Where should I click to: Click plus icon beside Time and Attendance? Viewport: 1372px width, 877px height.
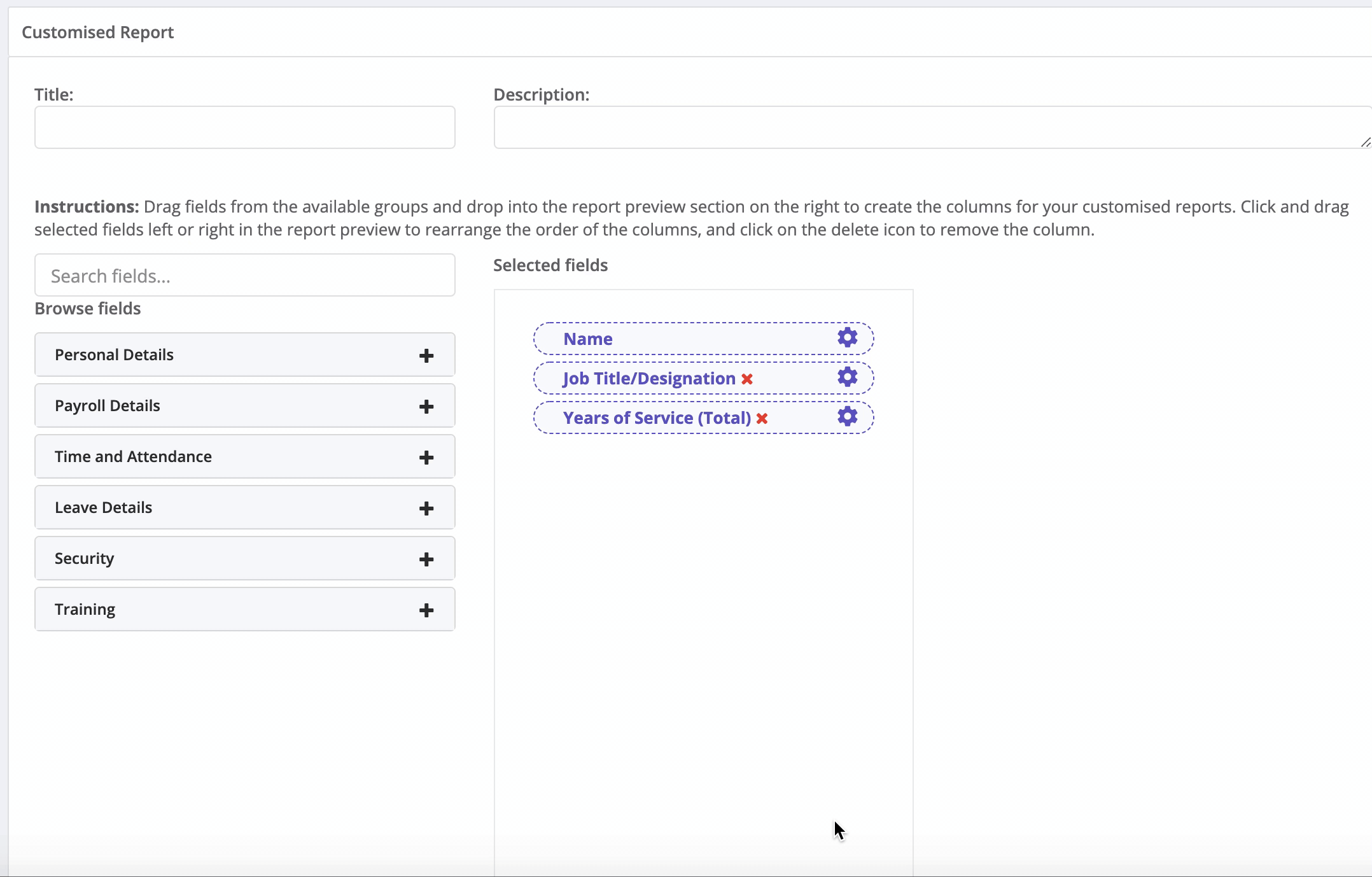426,458
